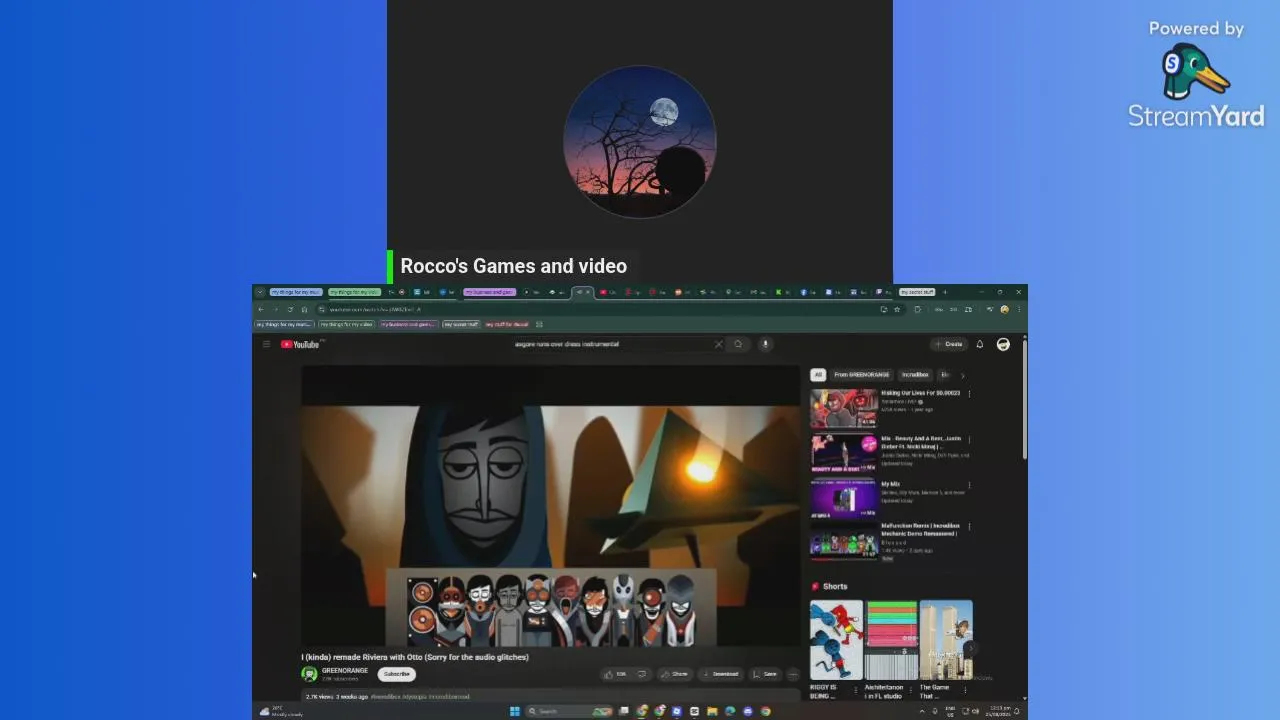Open 'my stuff for discord' bookmark folder
This screenshot has width=1280, height=720.
(507, 324)
